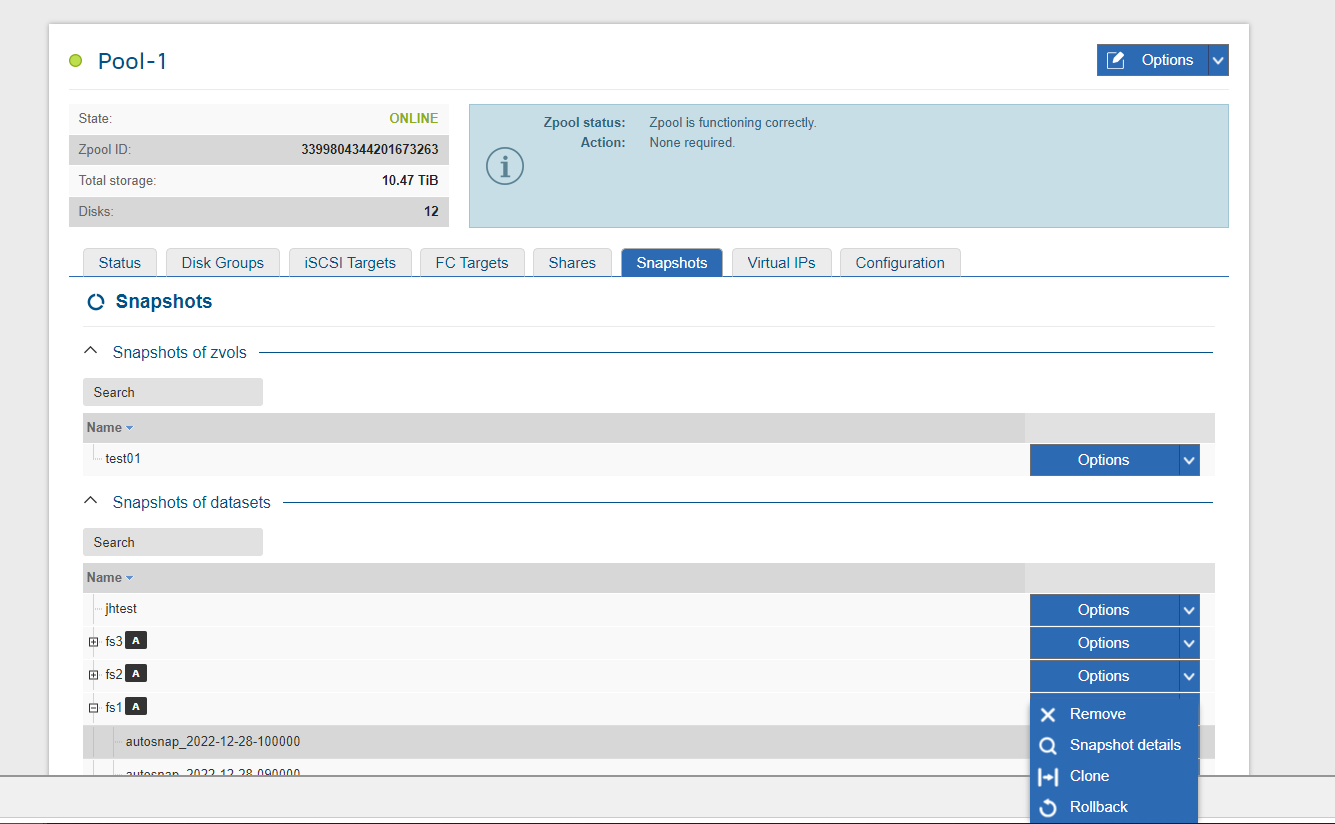Screen dimensions: 1335x824
Task: Open the dropdown arrow for jhtest Options
Action: click(1189, 610)
